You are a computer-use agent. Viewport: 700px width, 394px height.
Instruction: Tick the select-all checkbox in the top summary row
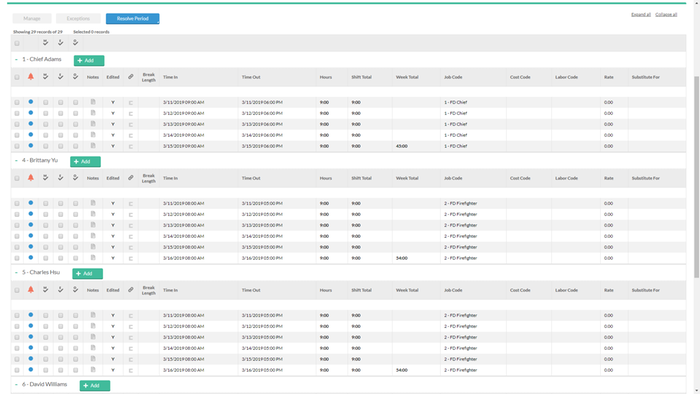17,43
